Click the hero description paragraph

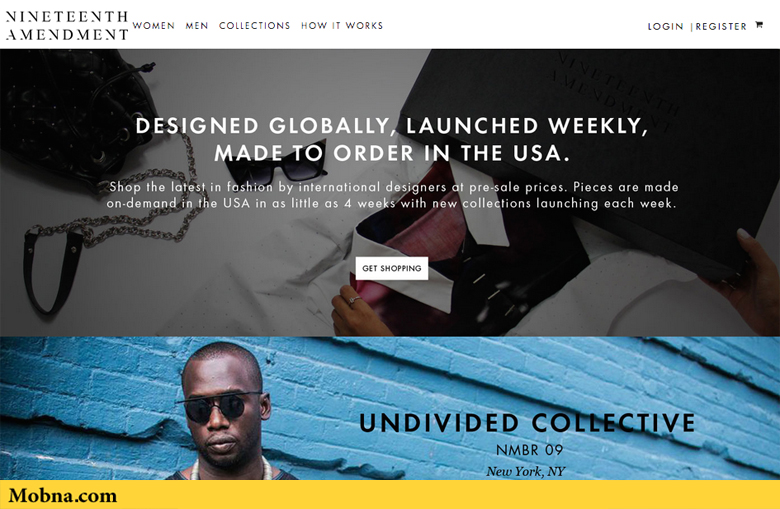point(392,195)
